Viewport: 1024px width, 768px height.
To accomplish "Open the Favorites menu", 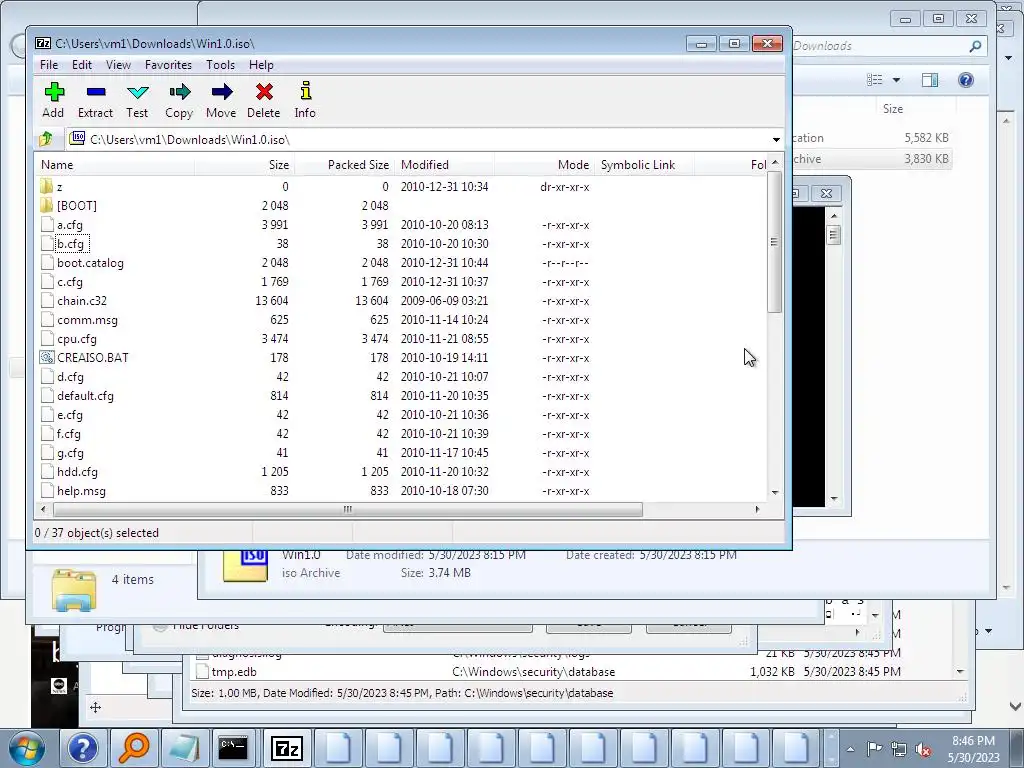I will [168, 65].
